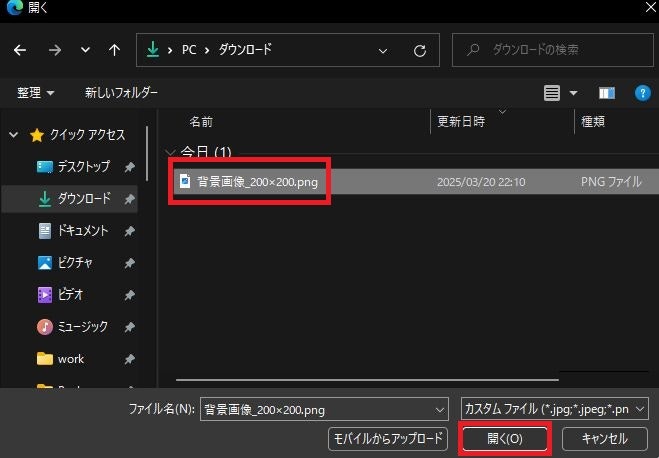659x458 pixels.
Task: Change the view layout icon
Action: point(552,93)
